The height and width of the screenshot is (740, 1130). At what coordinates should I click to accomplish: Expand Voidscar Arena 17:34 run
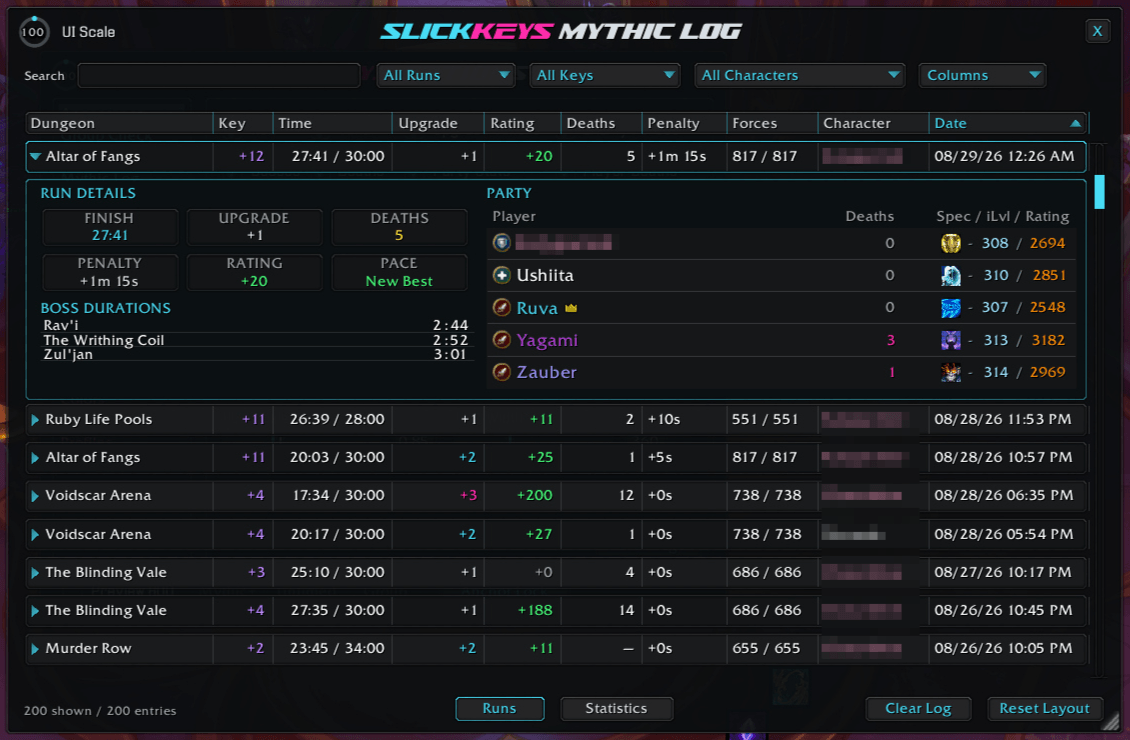click(35, 496)
